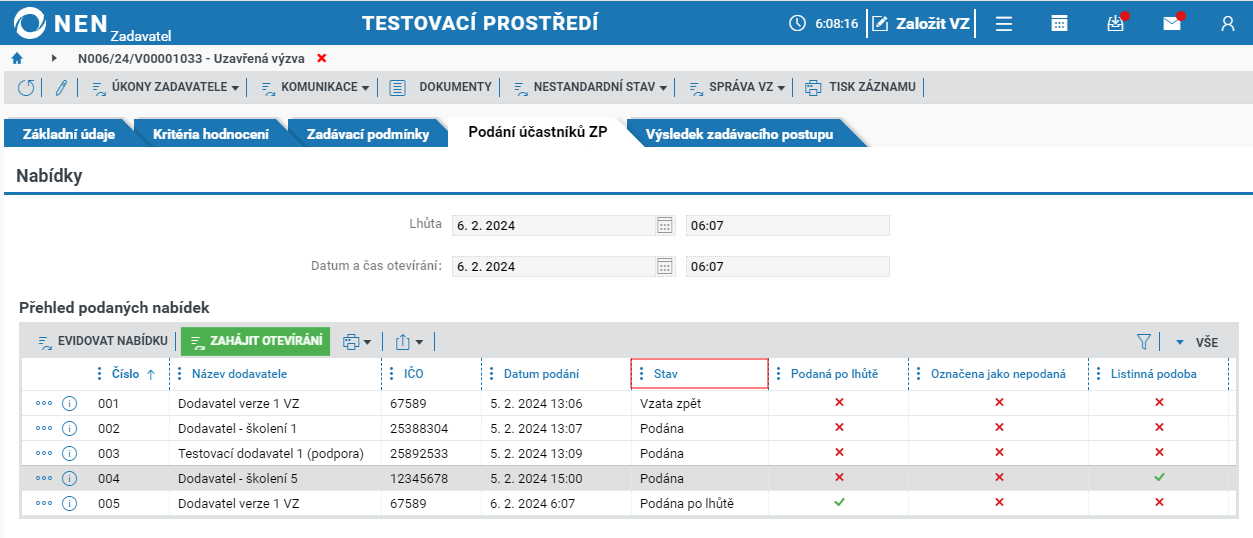The width and height of the screenshot is (1253, 538).
Task: Show info icon for offer 003
Action: pos(70,453)
